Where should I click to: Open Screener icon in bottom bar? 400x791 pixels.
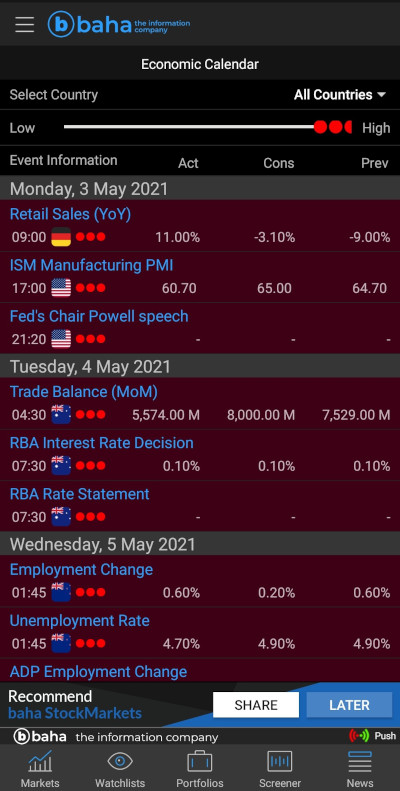280,761
